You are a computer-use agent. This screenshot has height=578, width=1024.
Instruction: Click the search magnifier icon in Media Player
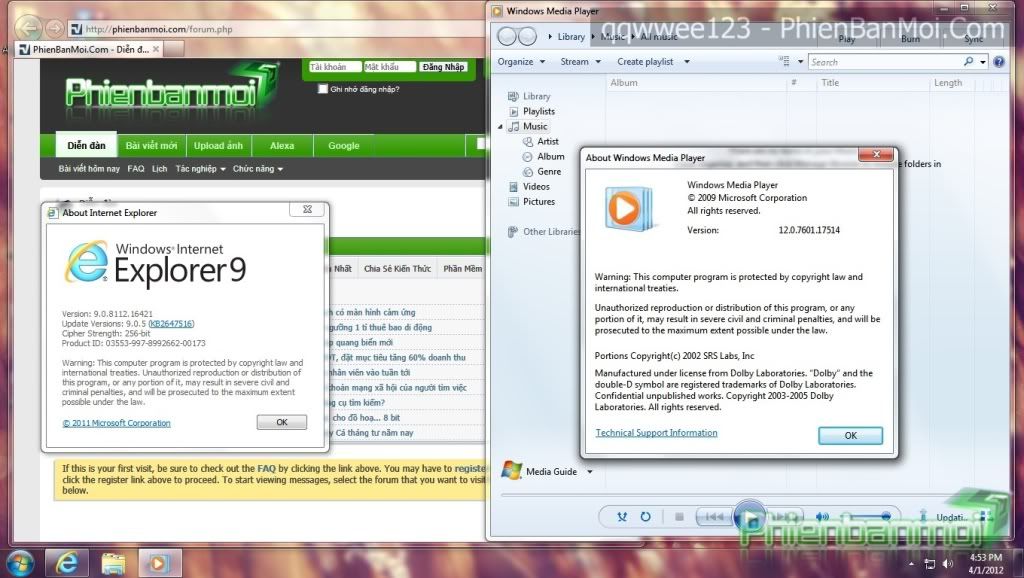pos(968,61)
